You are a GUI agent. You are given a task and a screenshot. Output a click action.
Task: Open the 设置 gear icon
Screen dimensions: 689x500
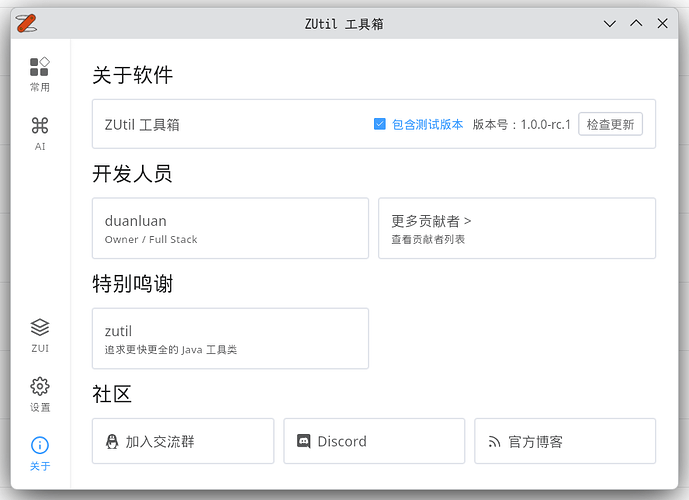(40, 387)
